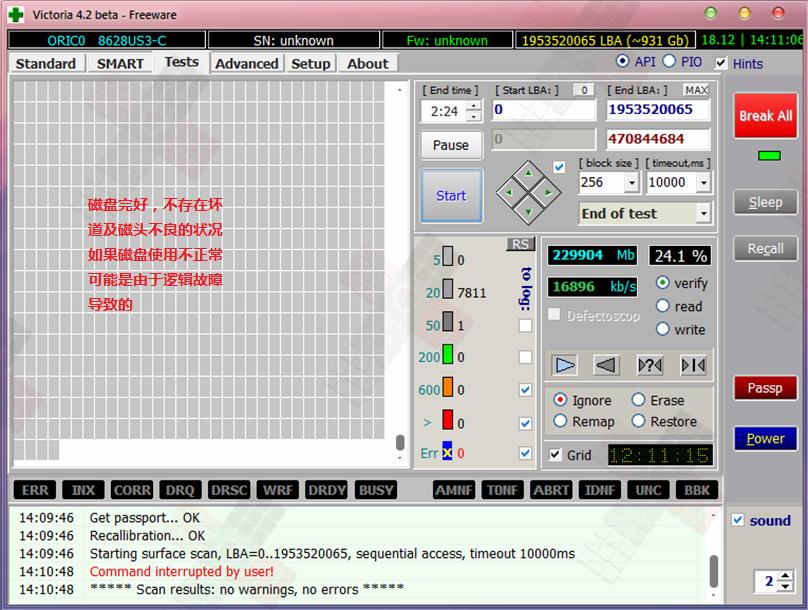The width and height of the screenshot is (808, 610).
Task: Select the Remap radio option
Action: pos(560,422)
